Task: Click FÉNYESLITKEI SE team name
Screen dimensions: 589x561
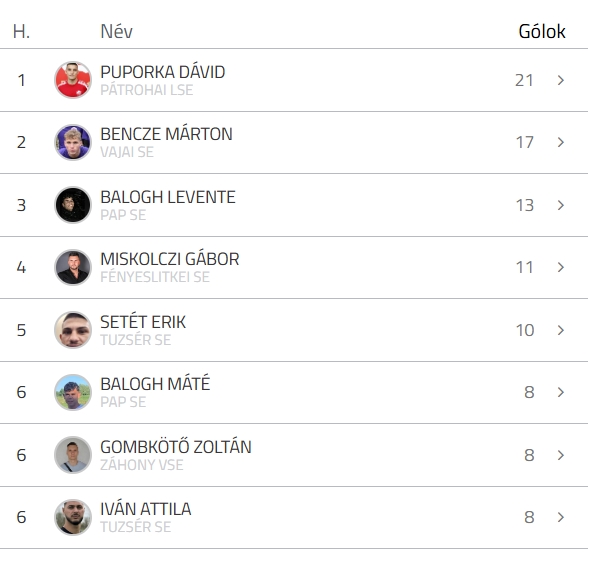Action: pyautogui.click(x=155, y=277)
